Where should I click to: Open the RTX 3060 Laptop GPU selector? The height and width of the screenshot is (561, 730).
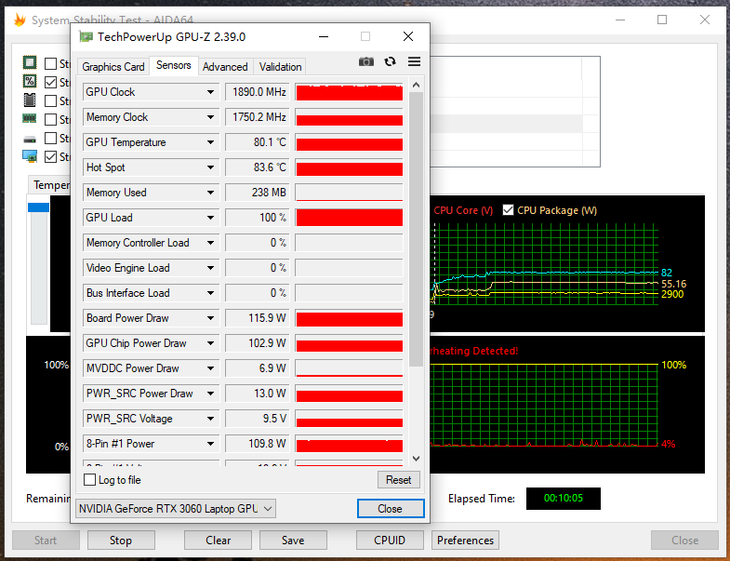(x=176, y=508)
